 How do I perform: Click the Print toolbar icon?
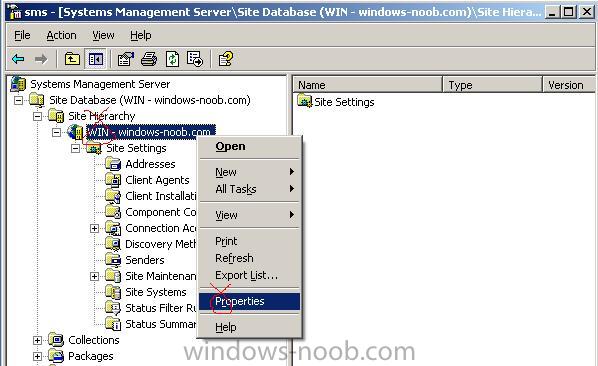pyautogui.click(x=149, y=59)
